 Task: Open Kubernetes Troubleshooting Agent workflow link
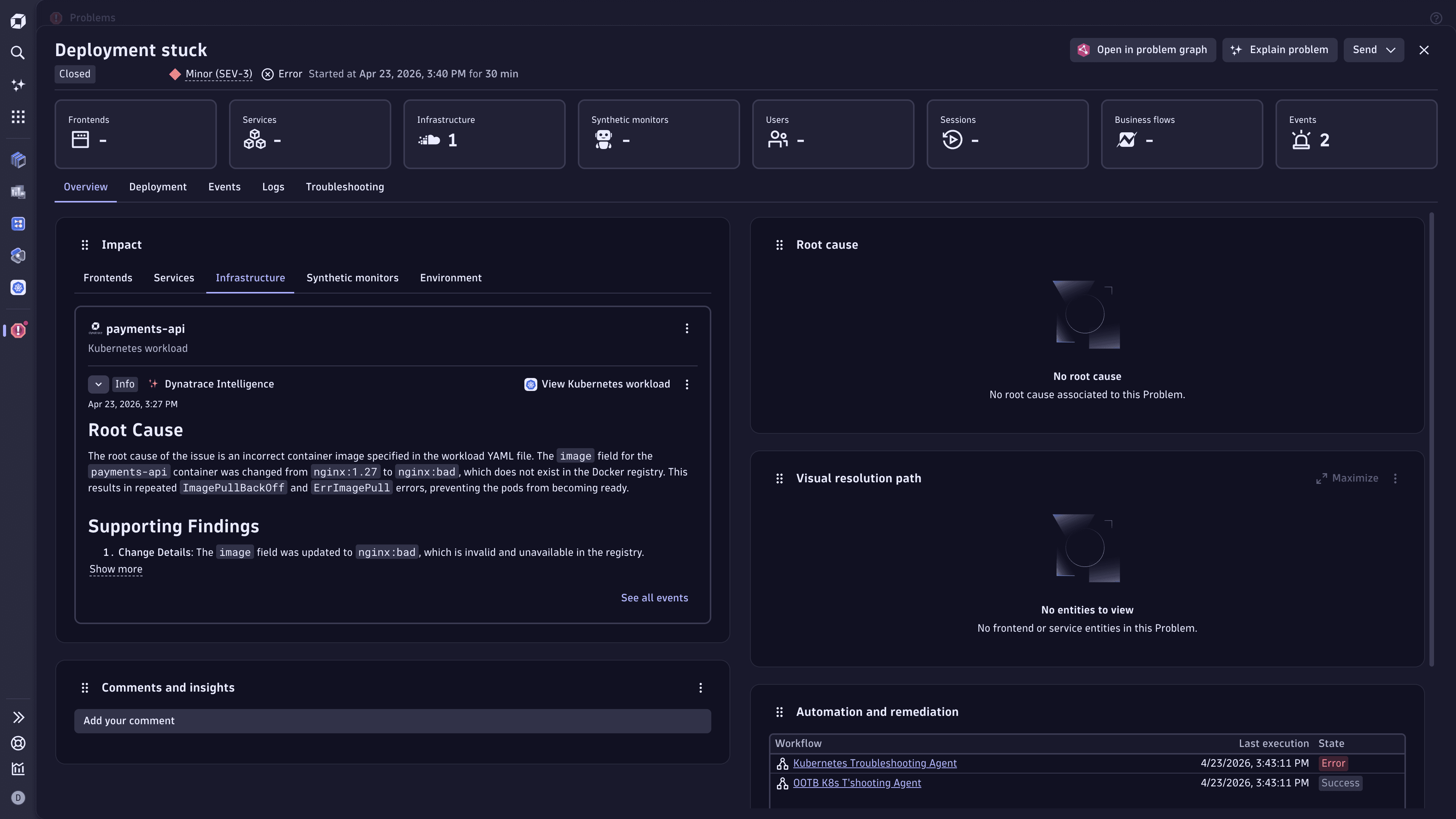(875, 763)
